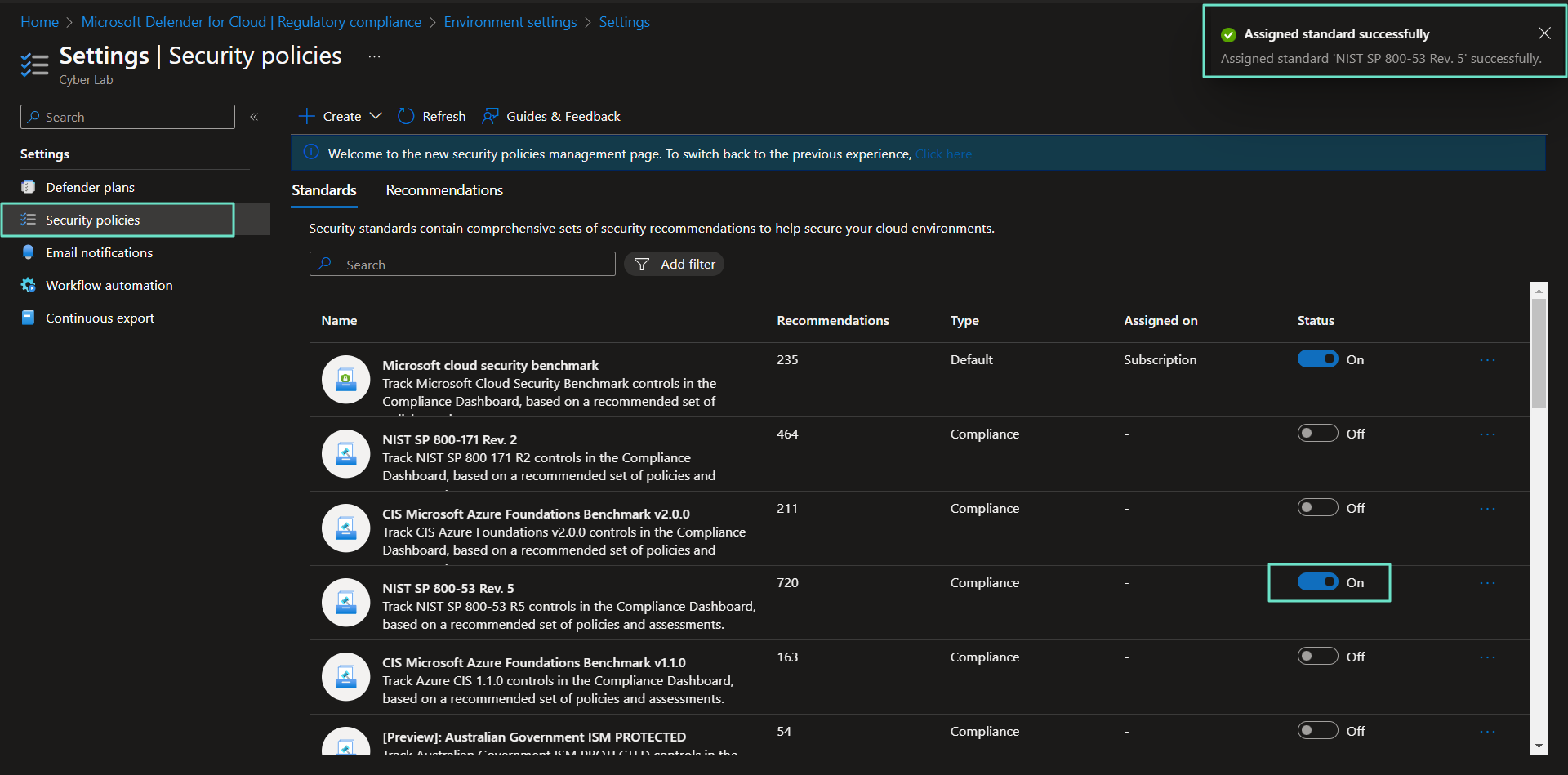Viewport: 1568px width, 775px height.
Task: Click the scrollbar up arrow
Action: 1539,290
